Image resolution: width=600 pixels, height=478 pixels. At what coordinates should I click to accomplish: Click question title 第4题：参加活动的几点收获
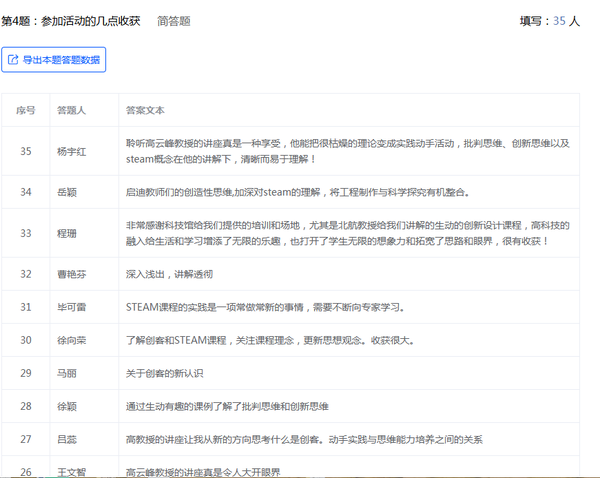pos(71,21)
